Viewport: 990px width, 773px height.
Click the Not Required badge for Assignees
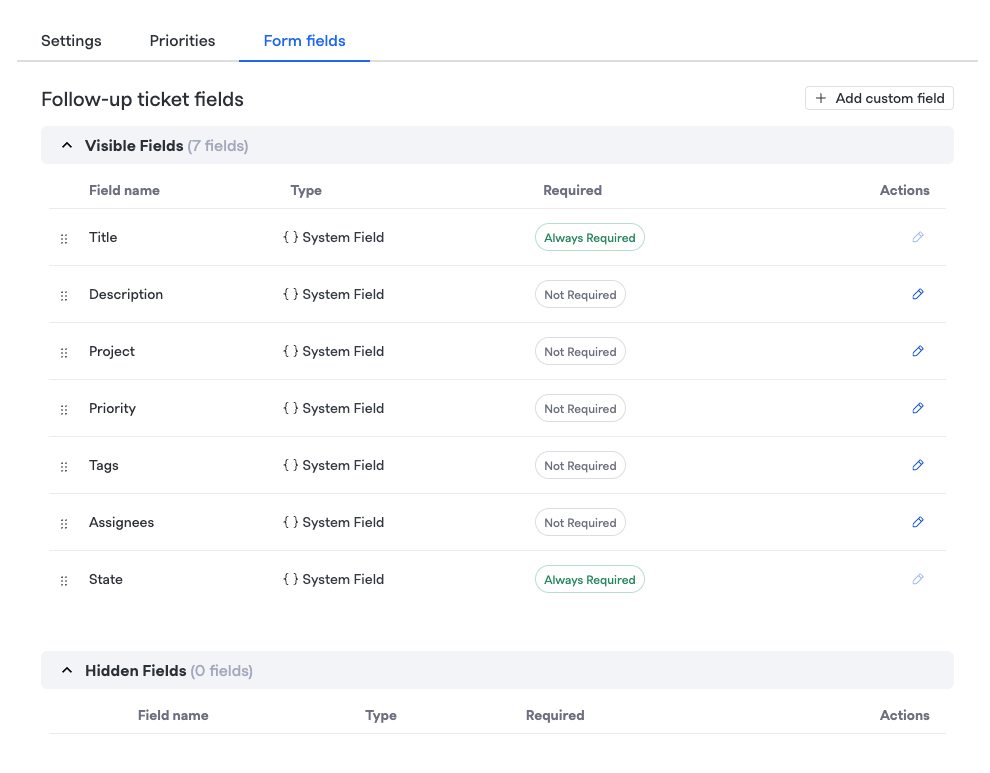click(x=580, y=523)
